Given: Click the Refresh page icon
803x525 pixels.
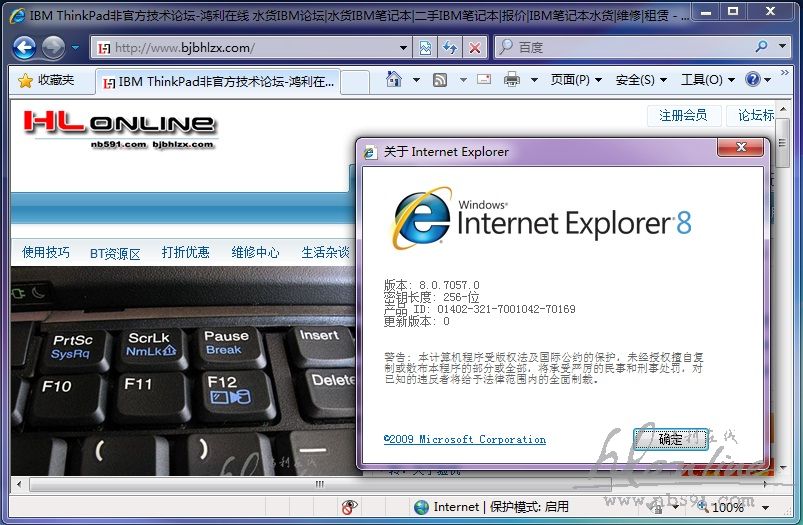Looking at the screenshot, I should [x=450, y=47].
